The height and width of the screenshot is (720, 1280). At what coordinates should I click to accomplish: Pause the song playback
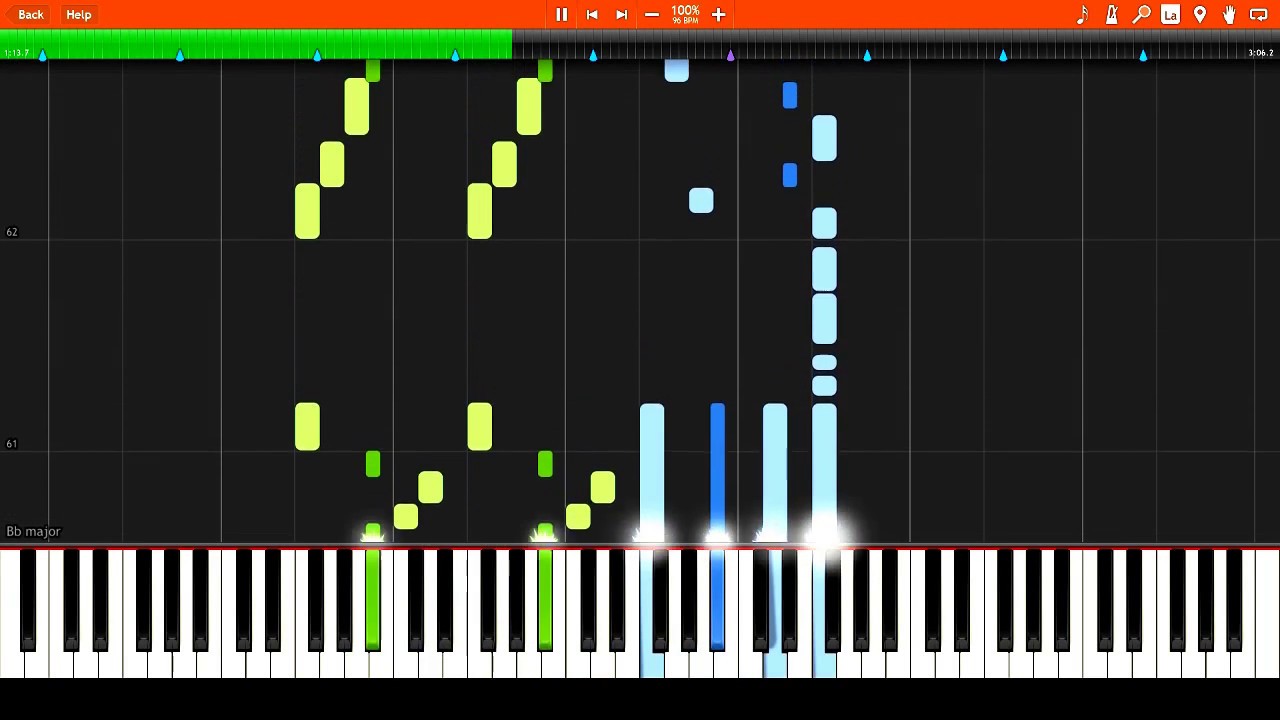tap(562, 15)
